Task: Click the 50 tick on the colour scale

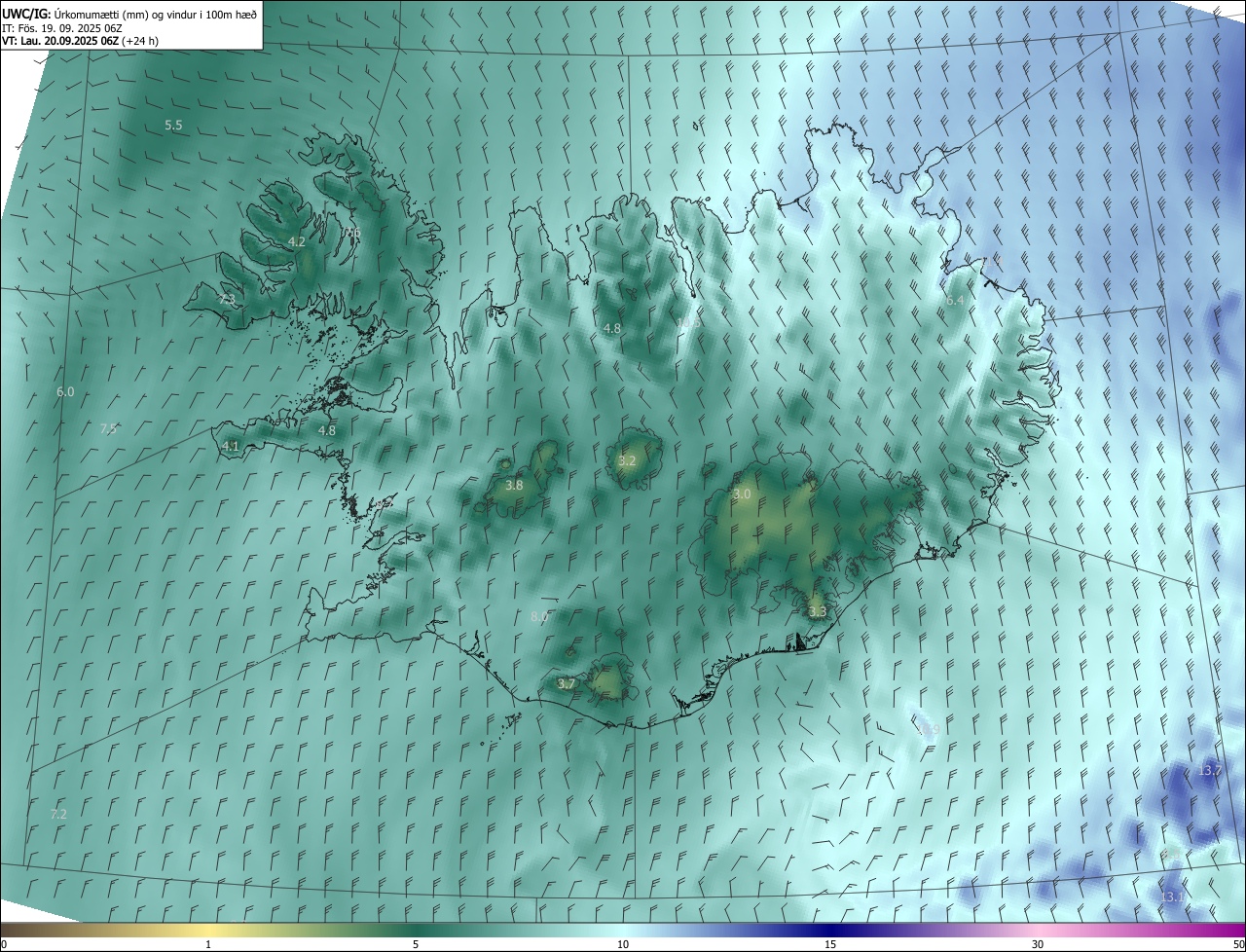Action: point(1238,944)
